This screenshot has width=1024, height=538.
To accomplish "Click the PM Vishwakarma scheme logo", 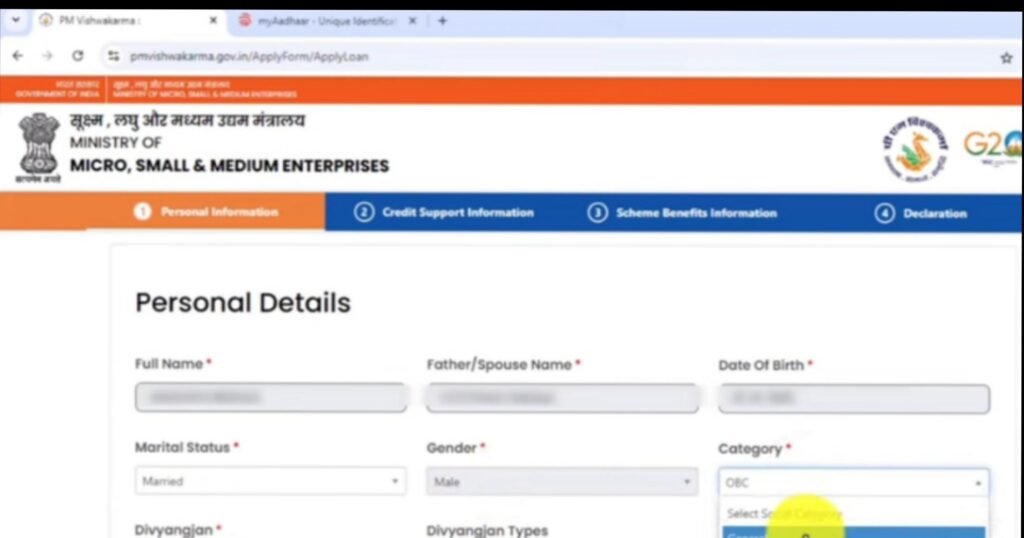I will (915, 150).
